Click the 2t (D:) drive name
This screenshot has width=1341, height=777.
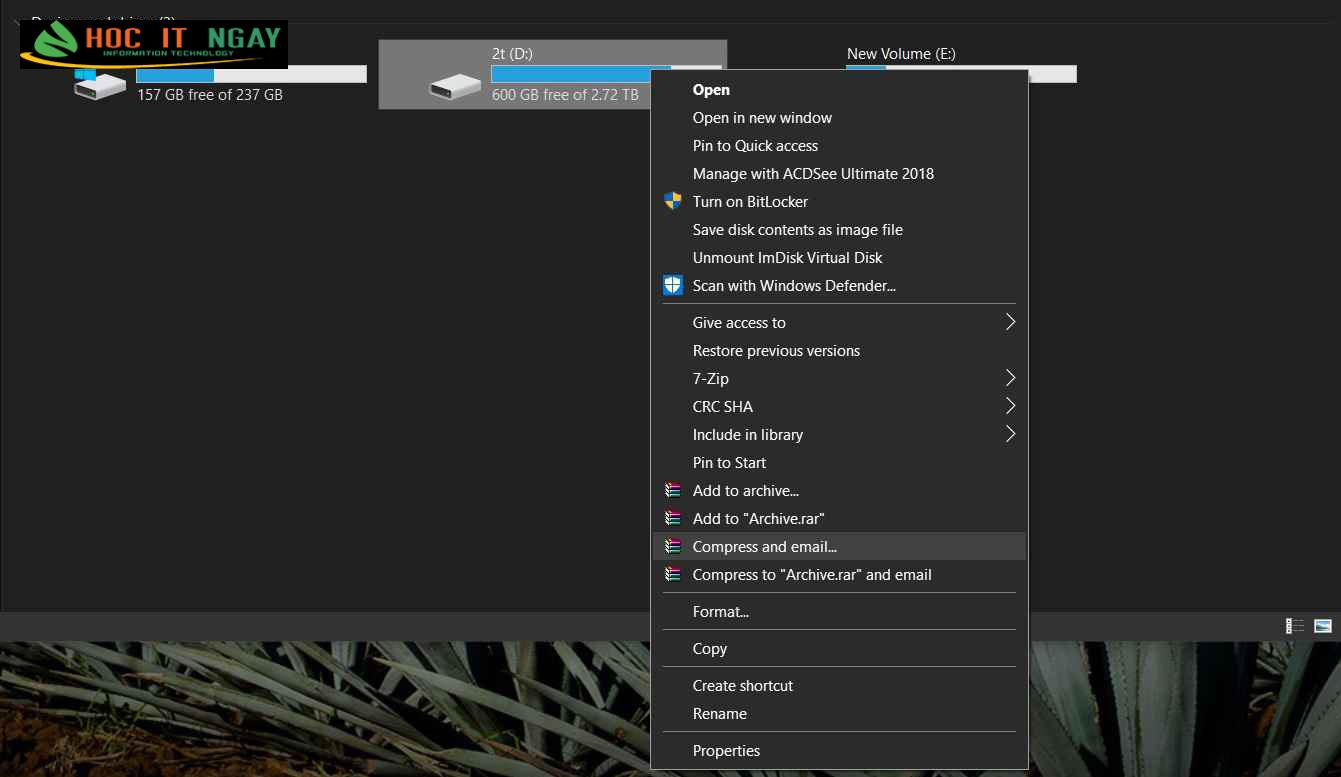click(512, 54)
